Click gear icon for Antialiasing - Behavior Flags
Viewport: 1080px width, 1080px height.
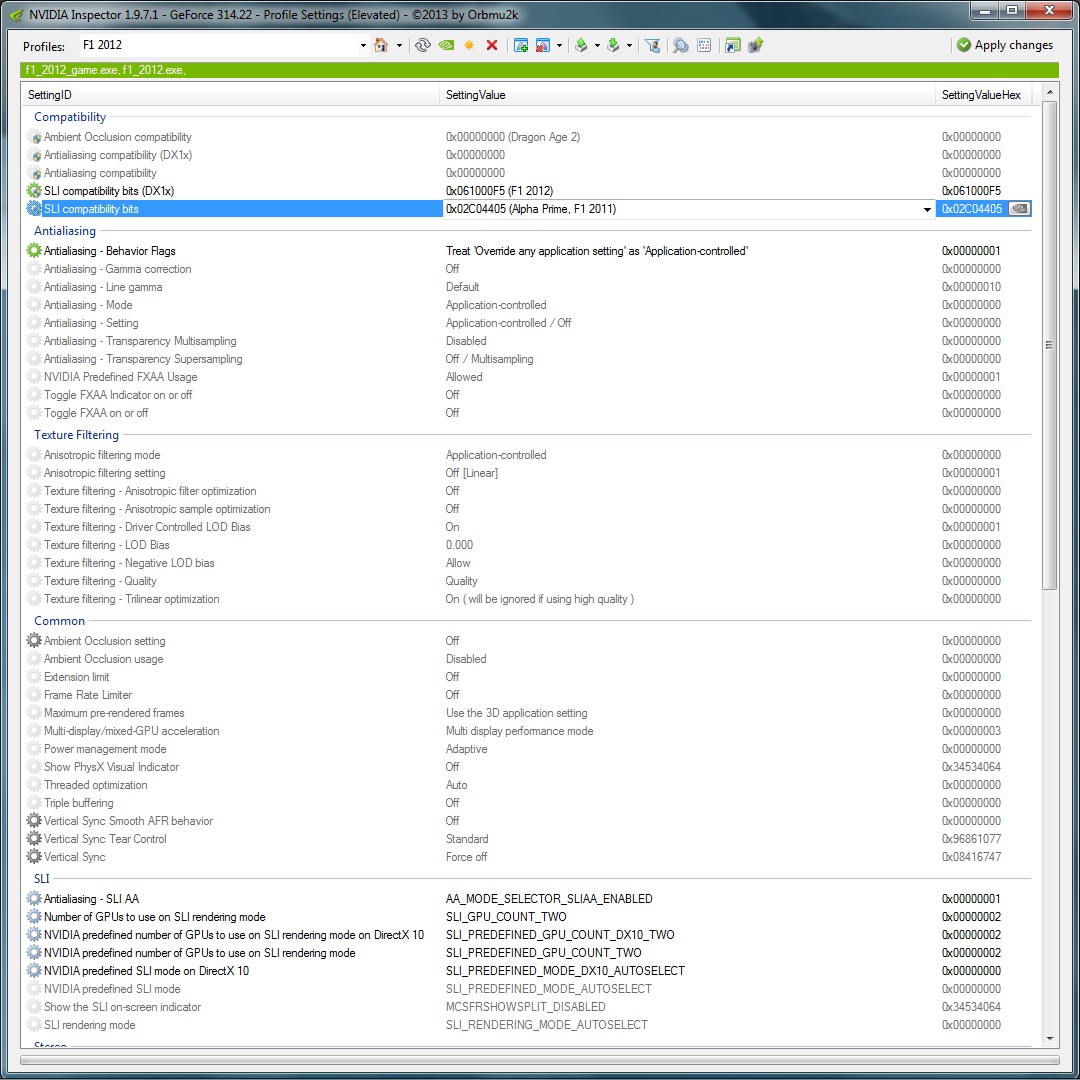tap(34, 251)
